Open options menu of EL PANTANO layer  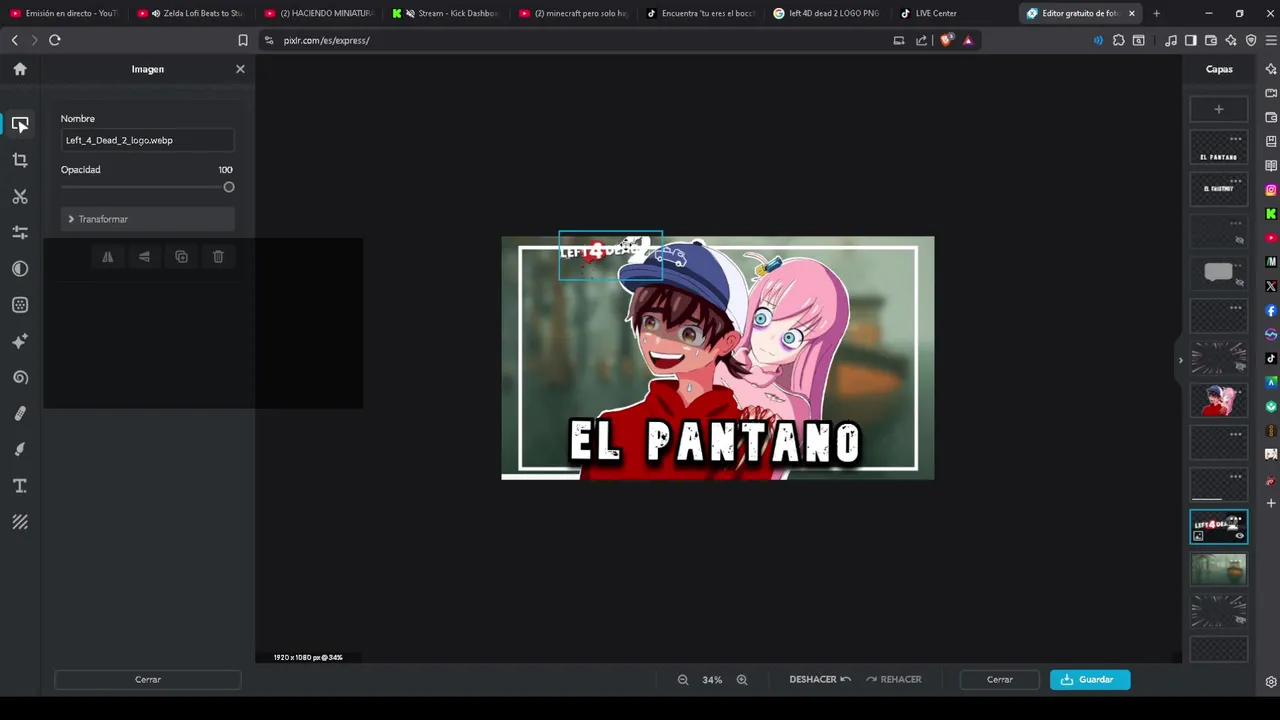coord(1236,139)
